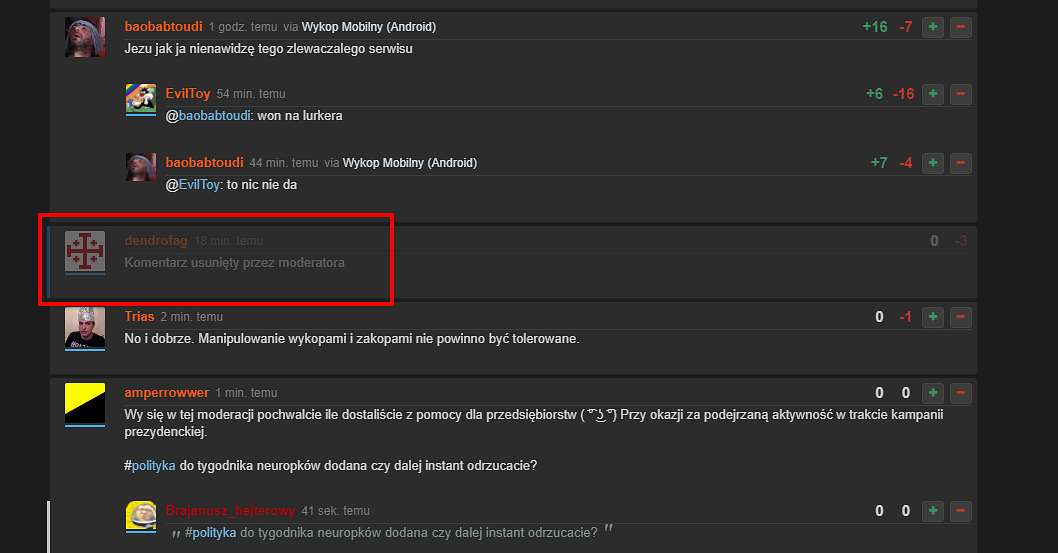Open the quoted #polityka tag in Brajanusz_hejterowy's reply
Image resolution: width=1058 pixels, height=553 pixels.
[x=211, y=532]
